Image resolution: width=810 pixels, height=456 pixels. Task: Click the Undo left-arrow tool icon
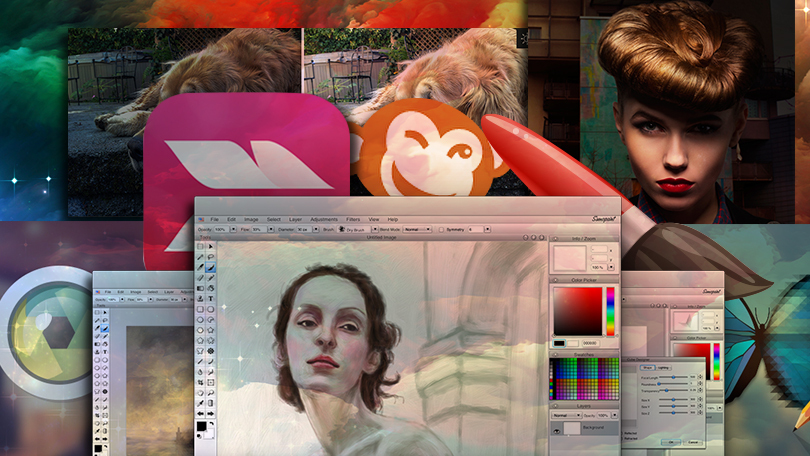pos(201,412)
